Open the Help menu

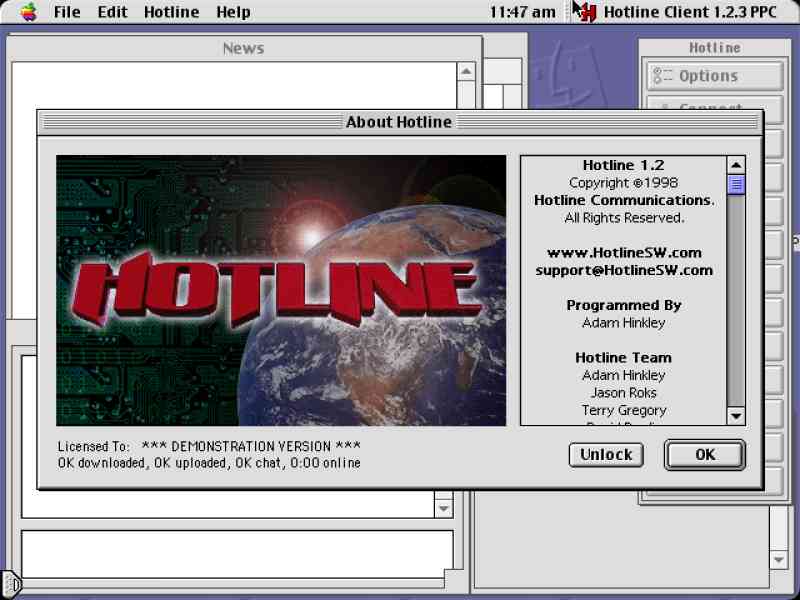point(233,12)
